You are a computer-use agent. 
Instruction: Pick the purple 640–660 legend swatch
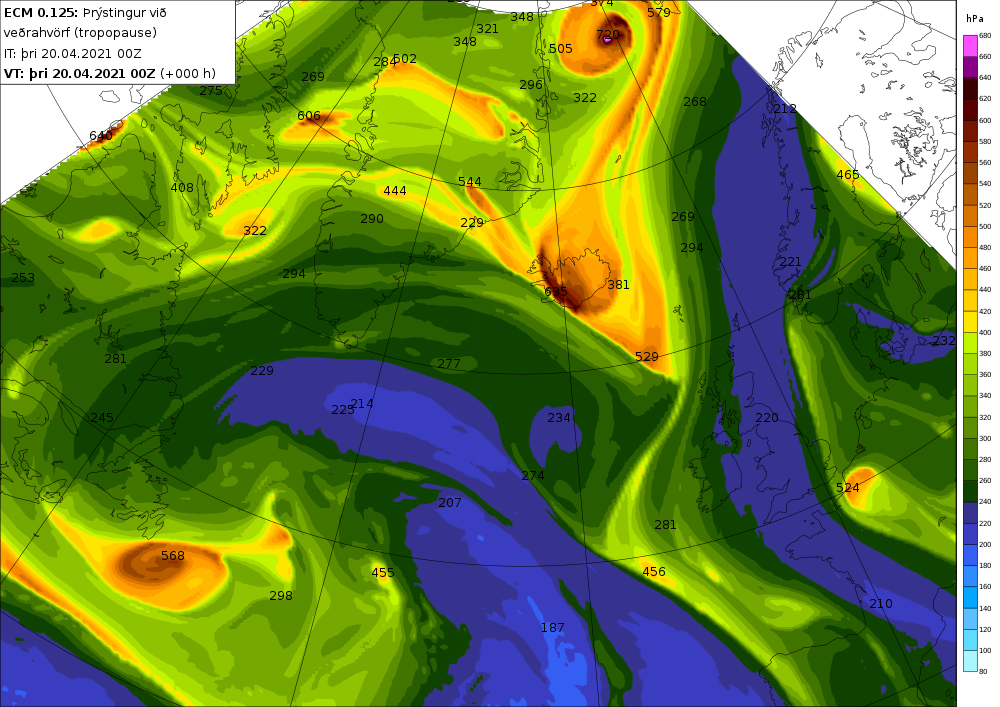point(970,67)
